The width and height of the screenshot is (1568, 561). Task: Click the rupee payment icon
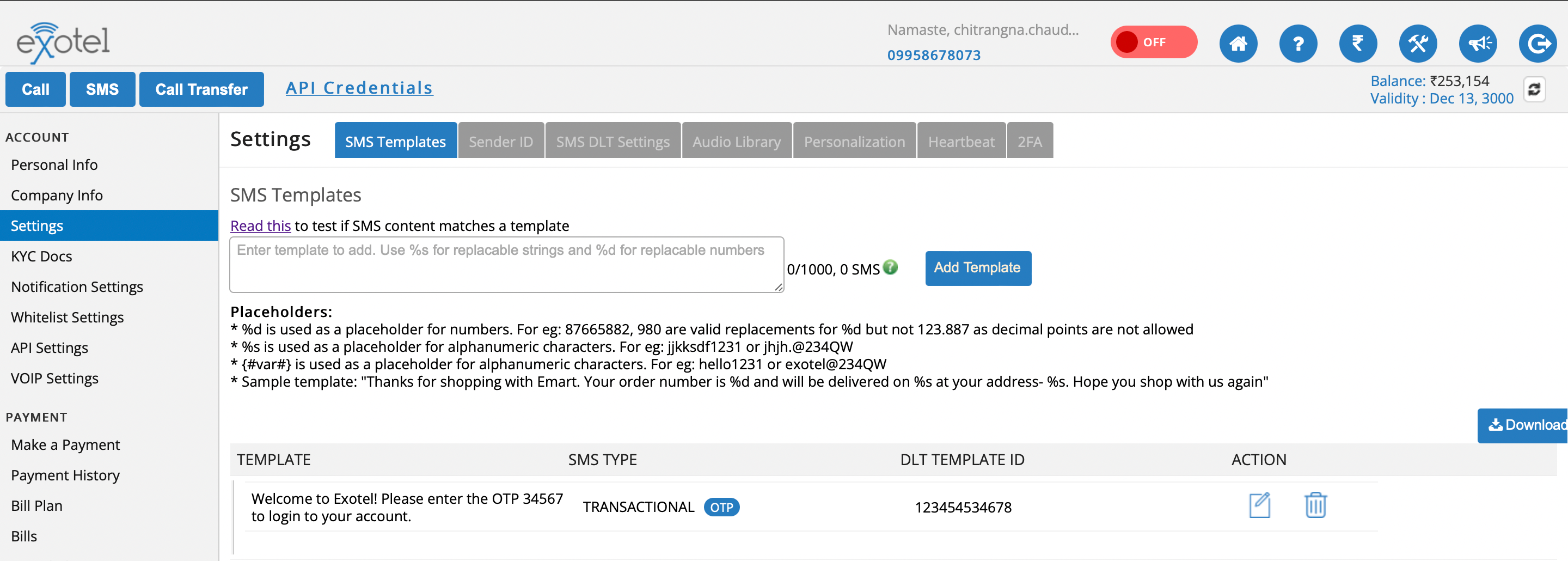click(x=1358, y=43)
